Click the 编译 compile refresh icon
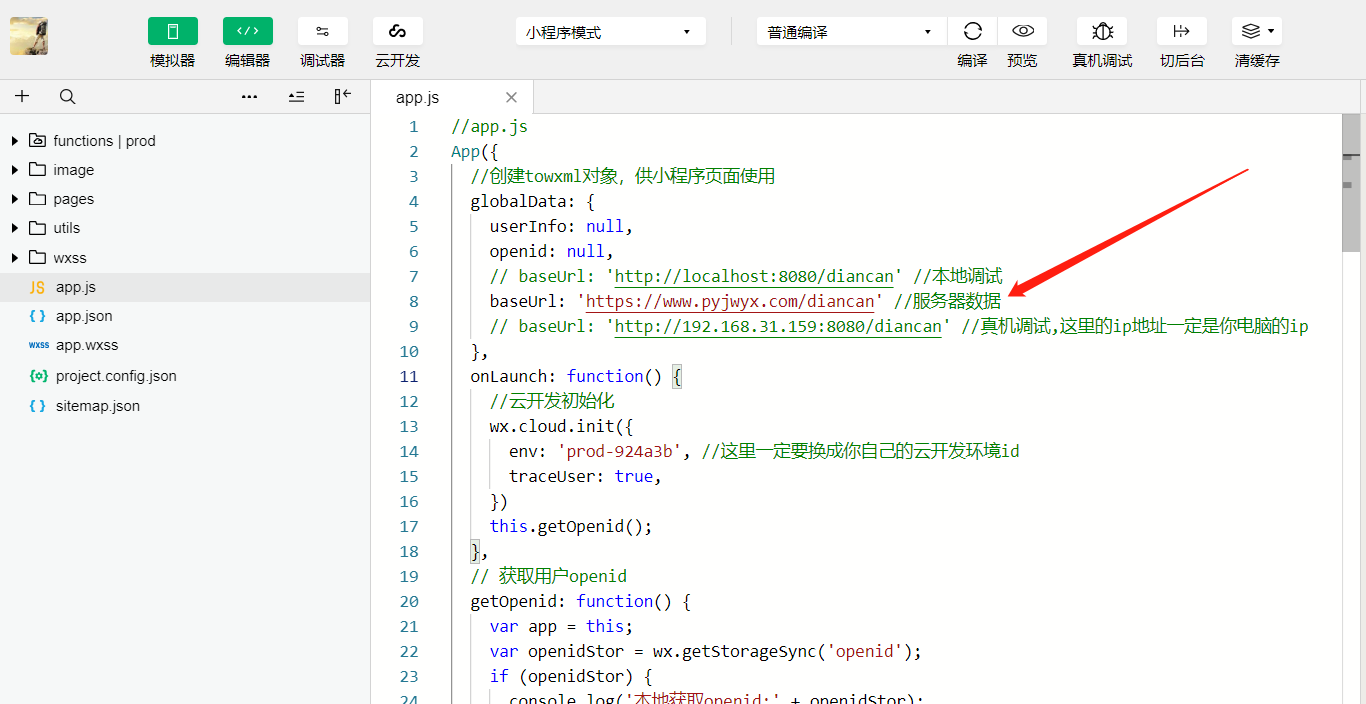1366x704 pixels. click(x=972, y=31)
